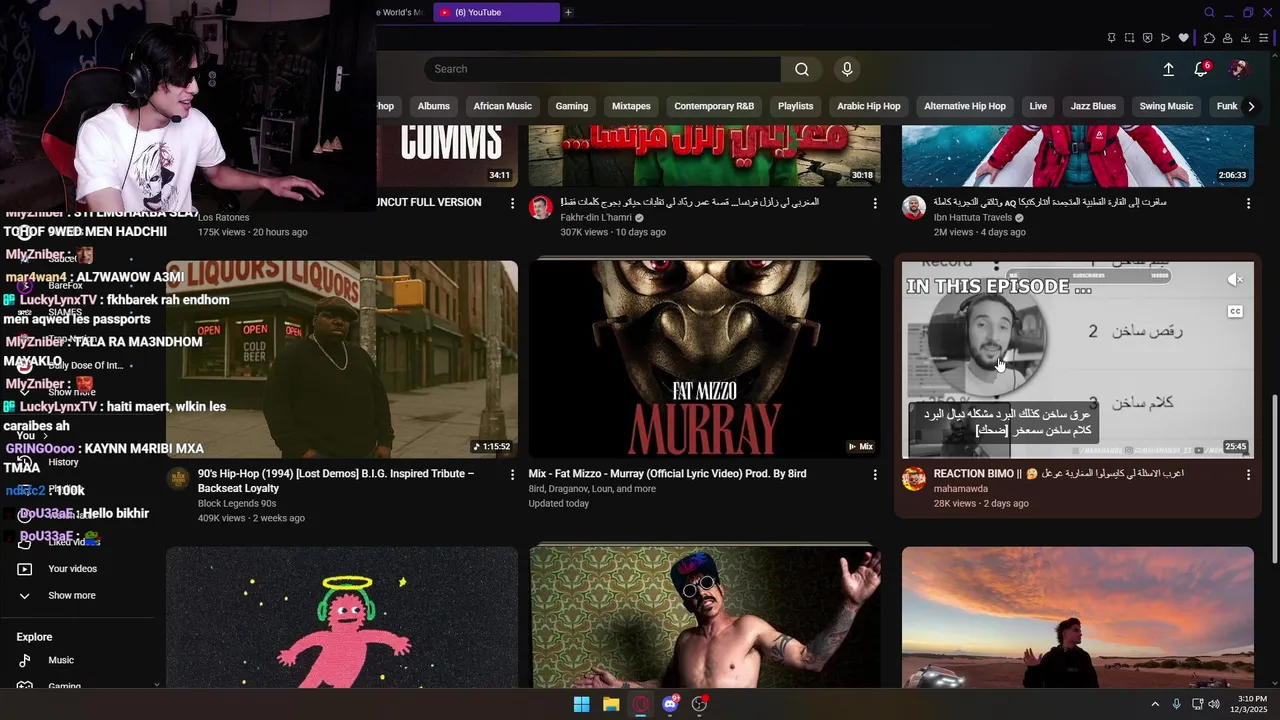Bookmark the page with the heart icon

(1184, 38)
